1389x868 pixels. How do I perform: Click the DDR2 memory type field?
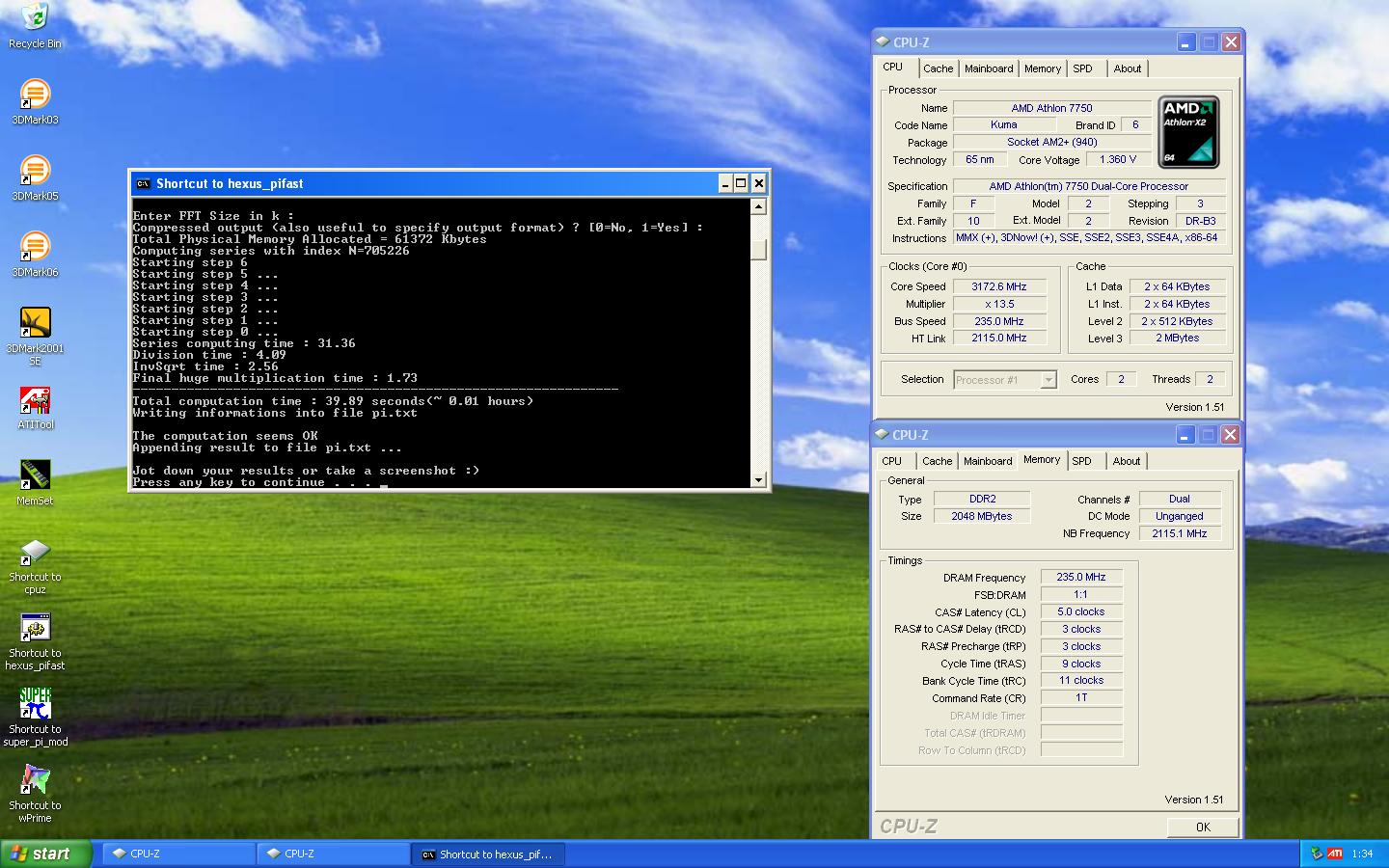983,499
